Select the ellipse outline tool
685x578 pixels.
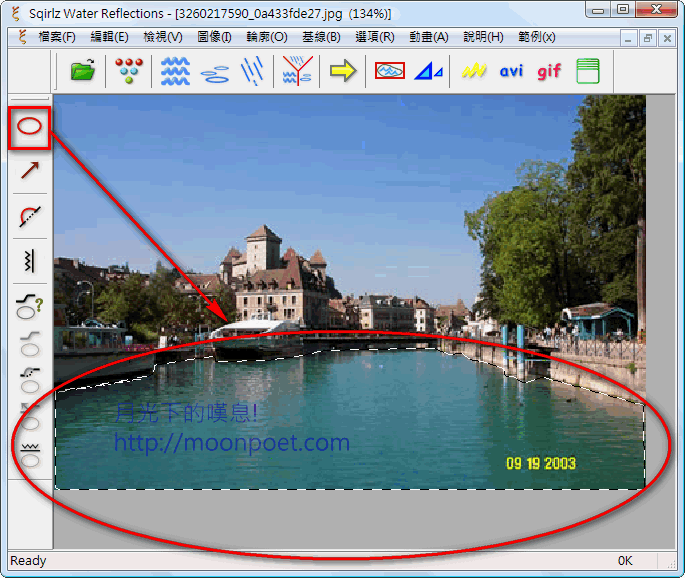[x=30, y=127]
